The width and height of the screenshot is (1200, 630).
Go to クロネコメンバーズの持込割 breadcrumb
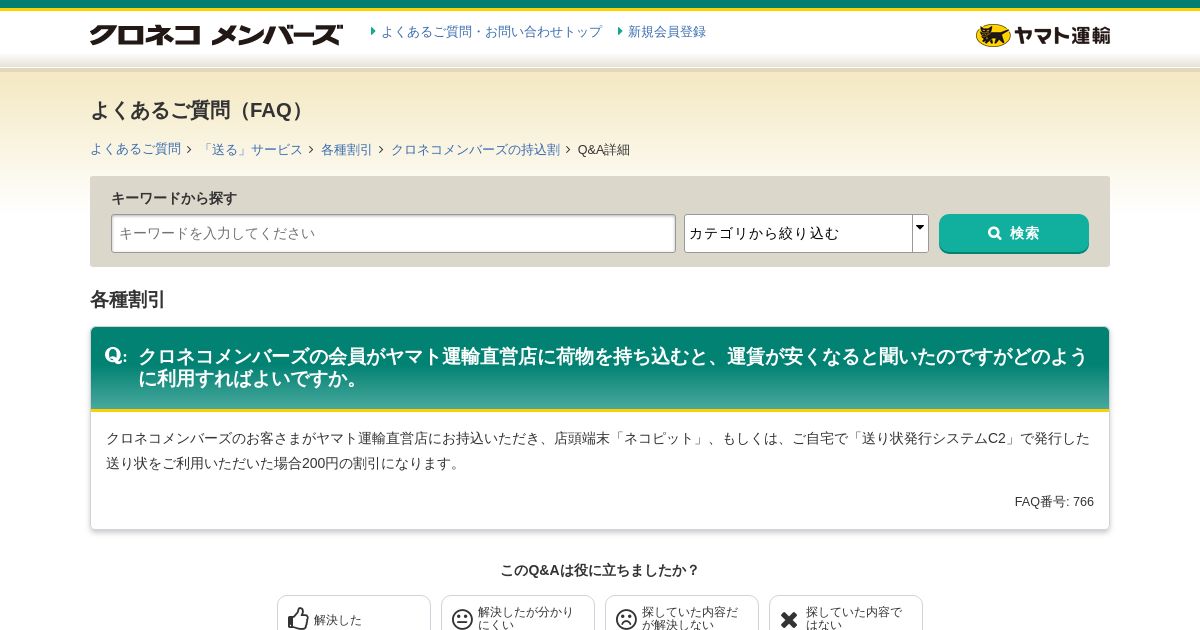coord(475,149)
